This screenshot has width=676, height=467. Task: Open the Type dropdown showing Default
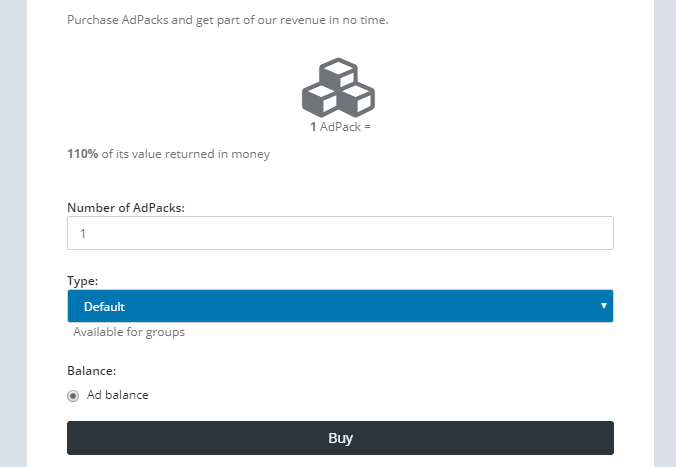[340, 306]
